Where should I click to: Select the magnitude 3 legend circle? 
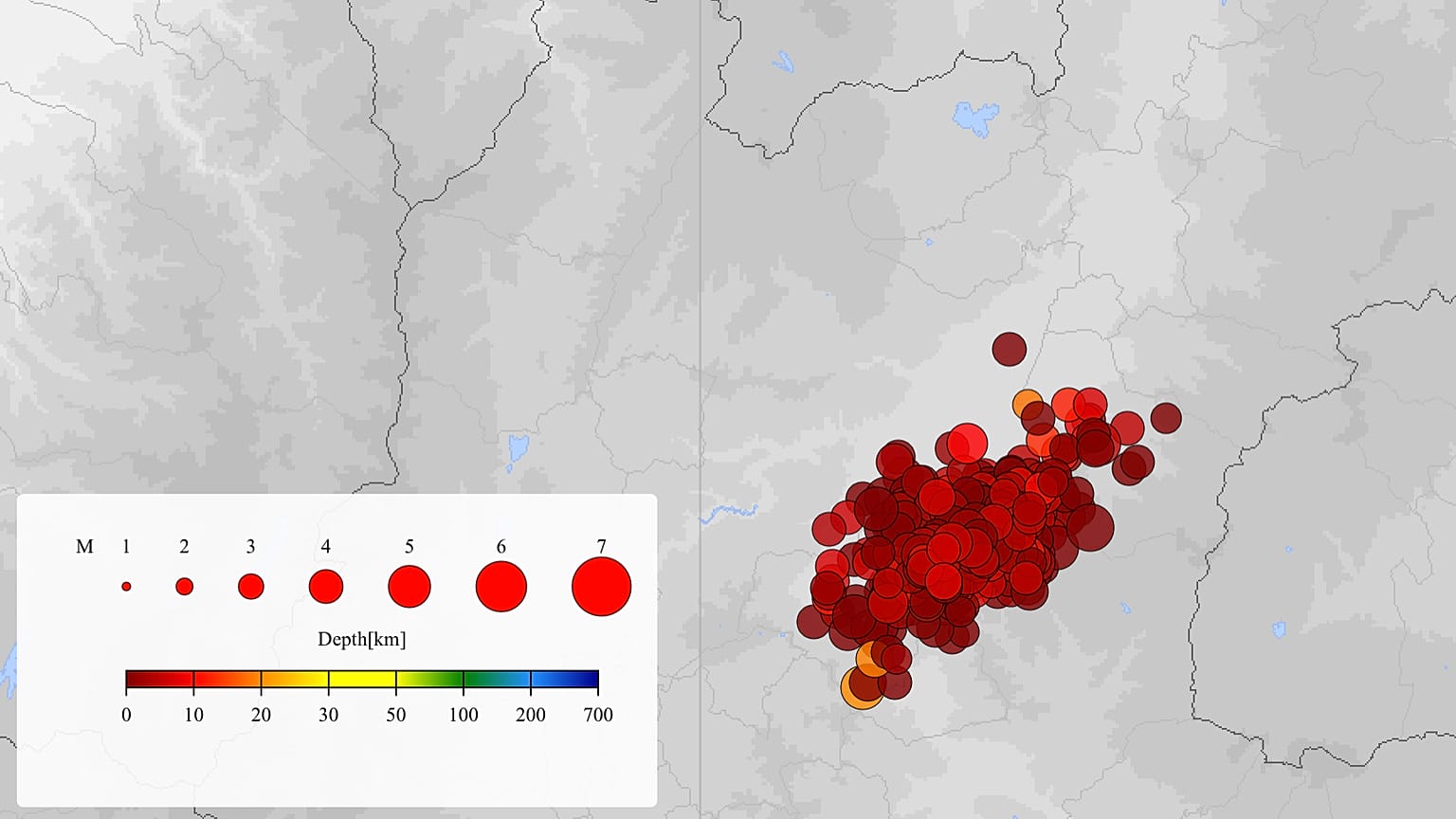click(250, 587)
